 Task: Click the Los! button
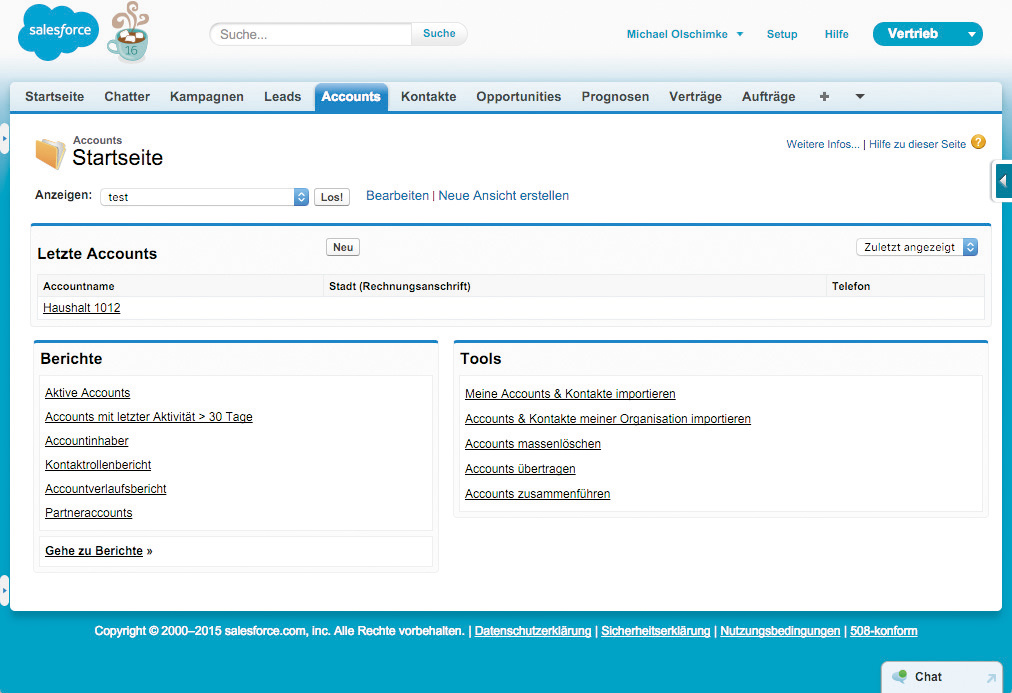[332, 197]
